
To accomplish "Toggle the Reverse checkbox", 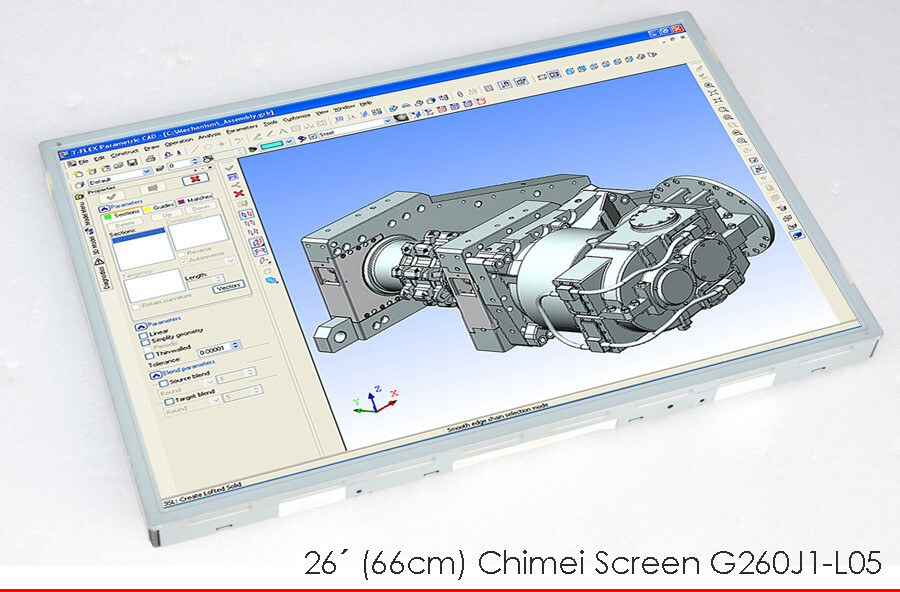I will tap(181, 253).
